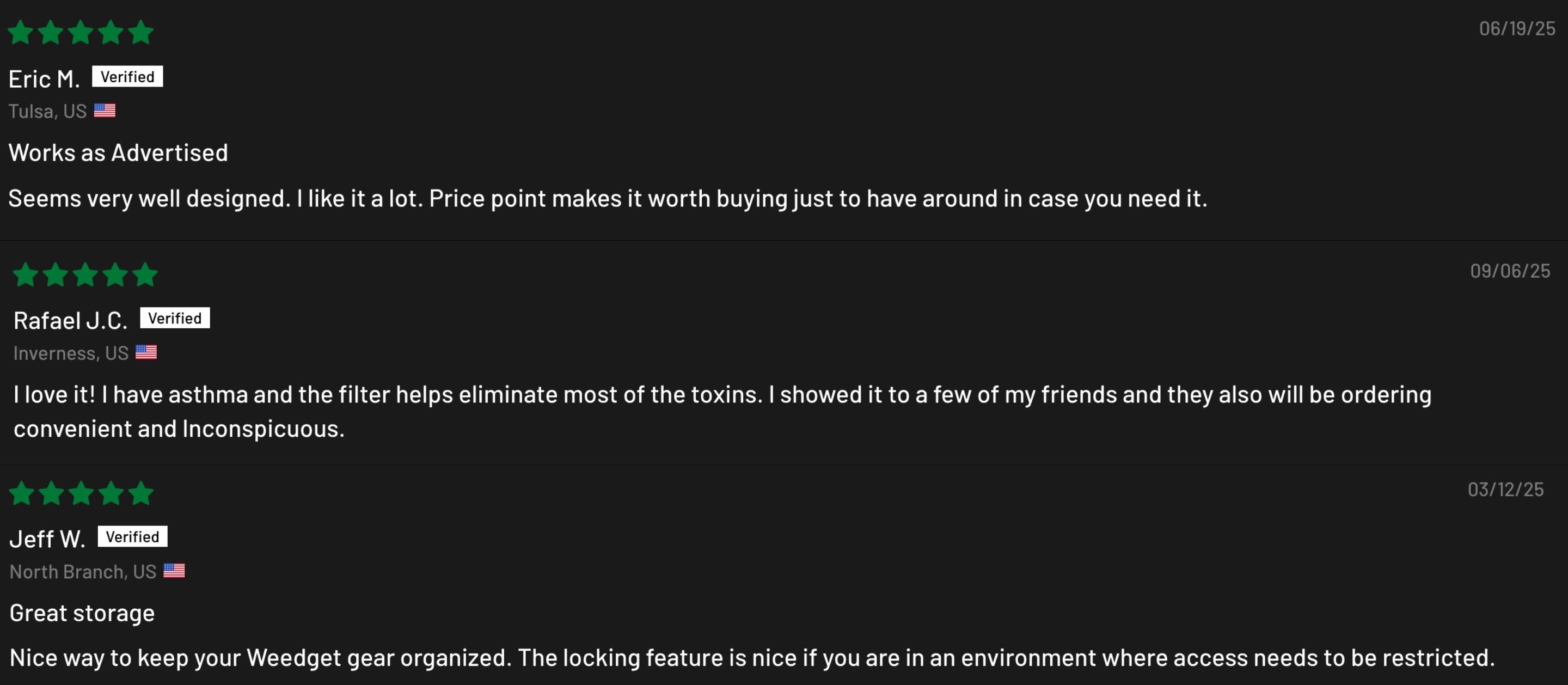Click the review text about Weedget gear
This screenshot has width=1568, height=685.
[752, 658]
